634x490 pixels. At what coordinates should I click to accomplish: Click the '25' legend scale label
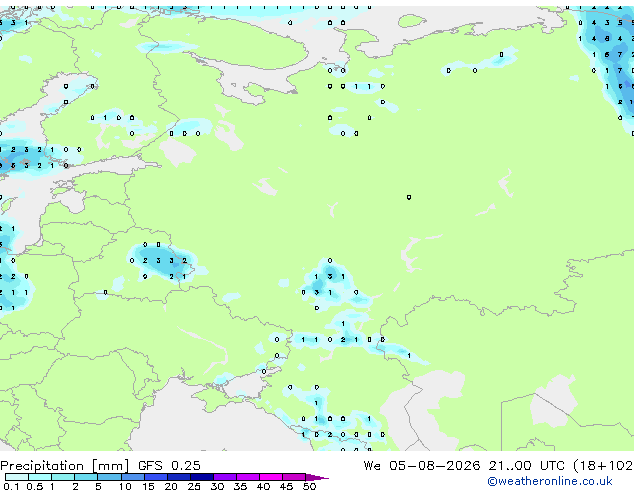point(194,486)
